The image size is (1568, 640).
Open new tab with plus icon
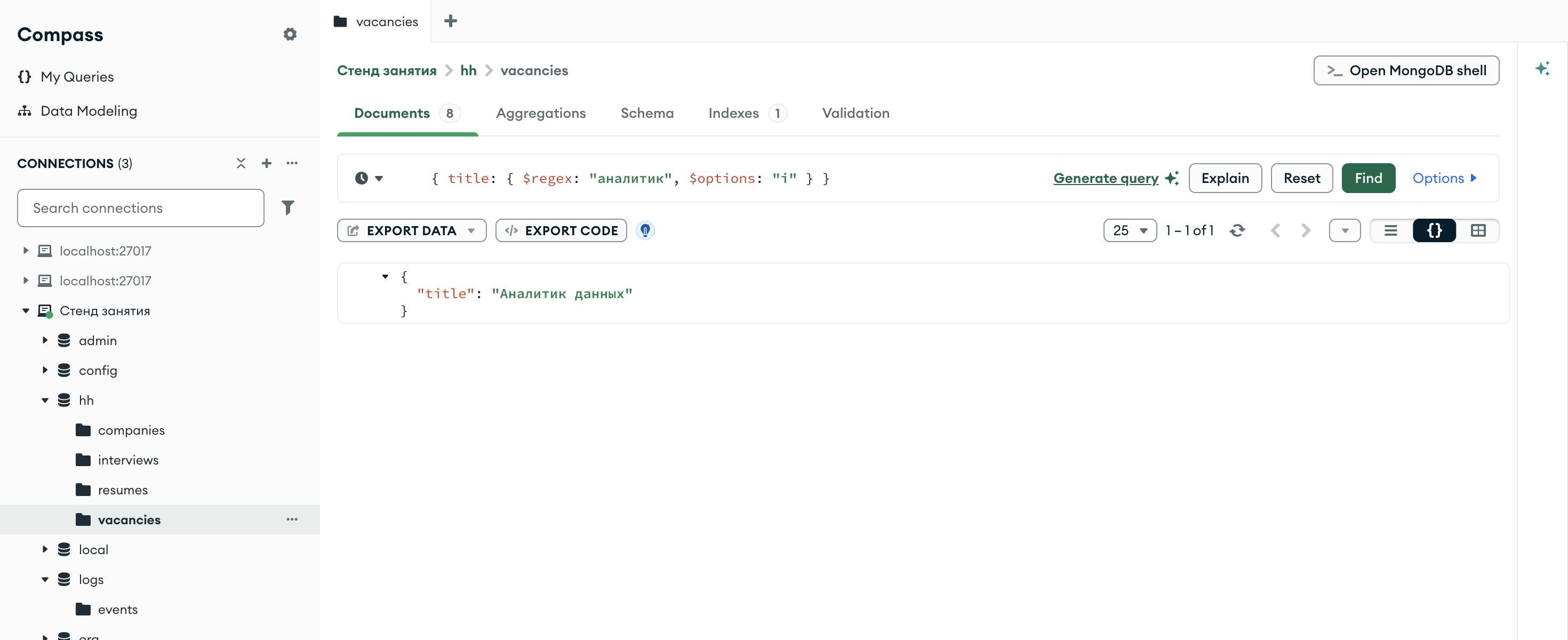(451, 21)
